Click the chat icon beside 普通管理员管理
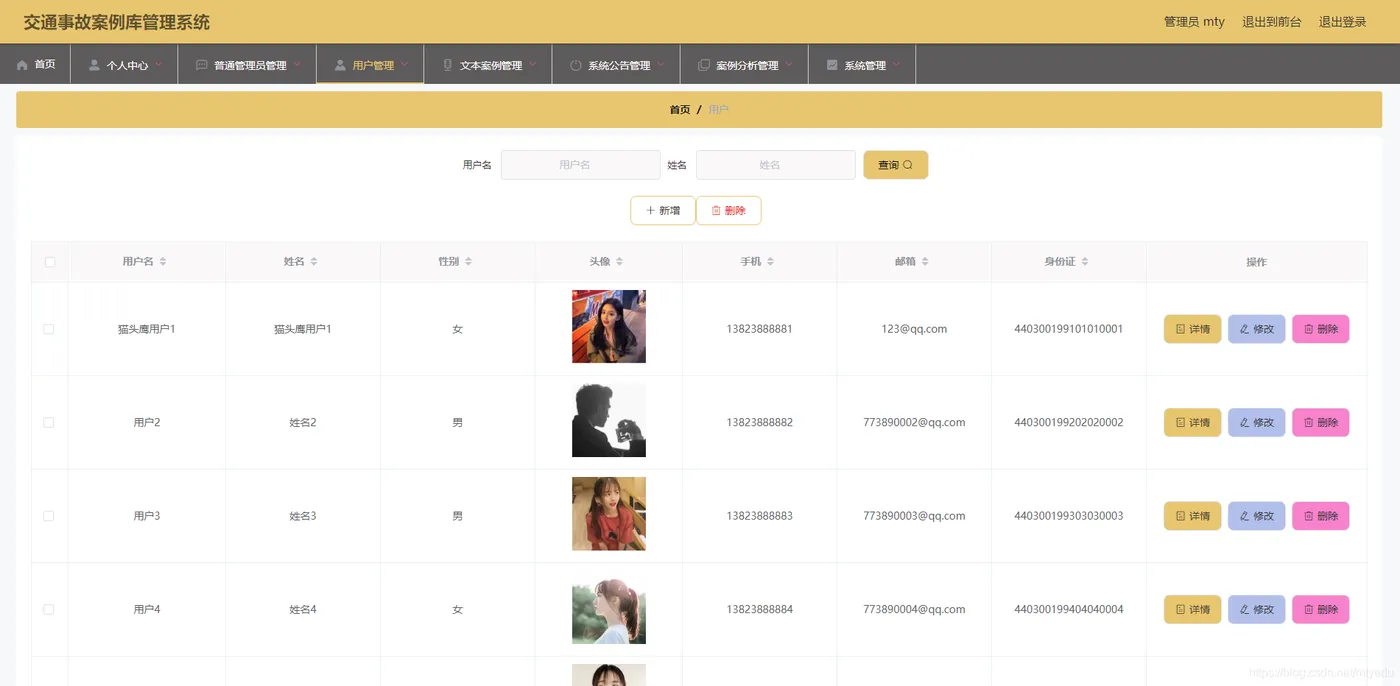This screenshot has width=1400, height=686. click(202, 65)
